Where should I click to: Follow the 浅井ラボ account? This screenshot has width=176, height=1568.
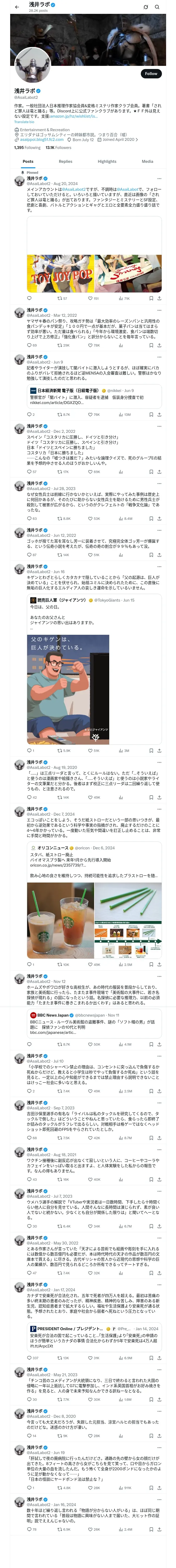click(150, 74)
